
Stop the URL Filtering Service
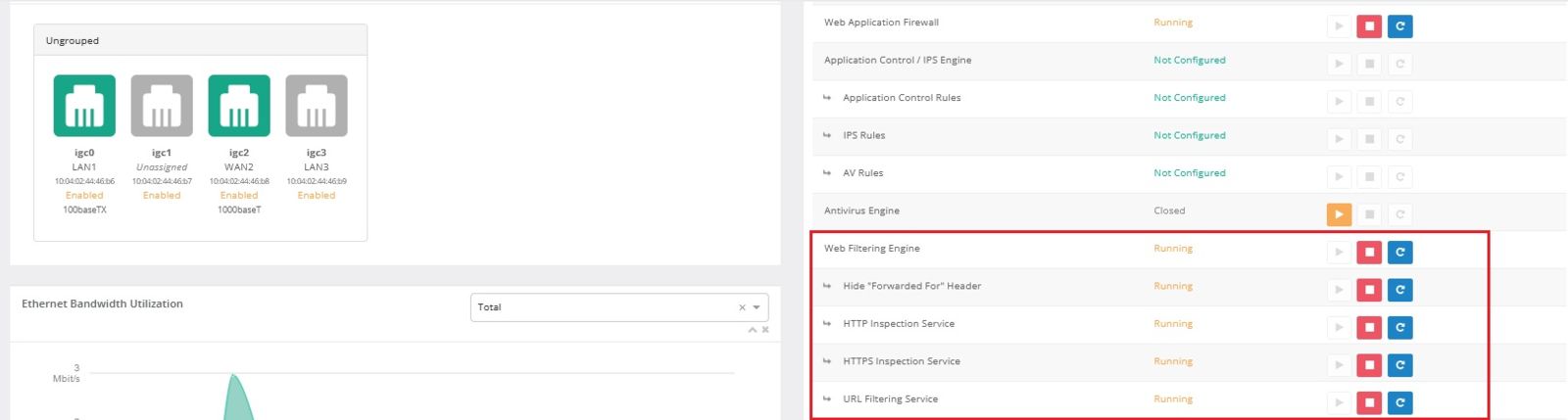tap(1369, 402)
